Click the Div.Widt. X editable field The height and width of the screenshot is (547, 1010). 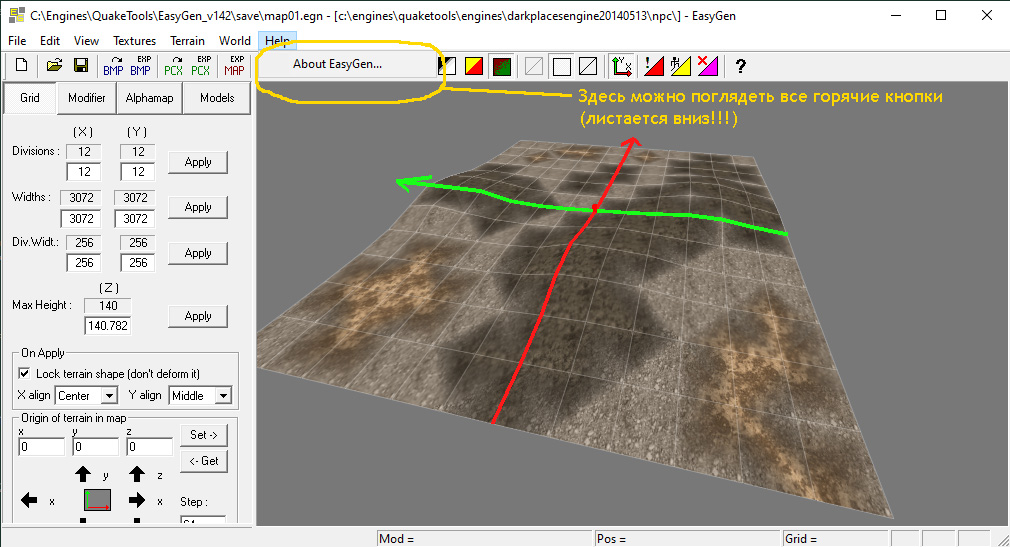[x=84, y=263]
